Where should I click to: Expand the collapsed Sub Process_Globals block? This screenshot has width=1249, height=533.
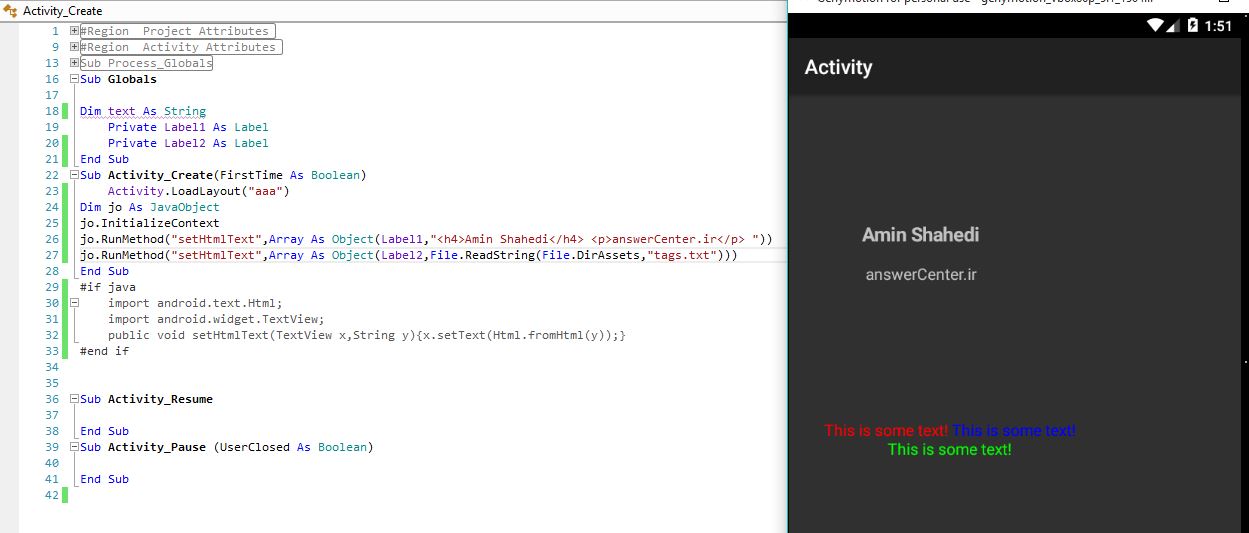[x=75, y=63]
